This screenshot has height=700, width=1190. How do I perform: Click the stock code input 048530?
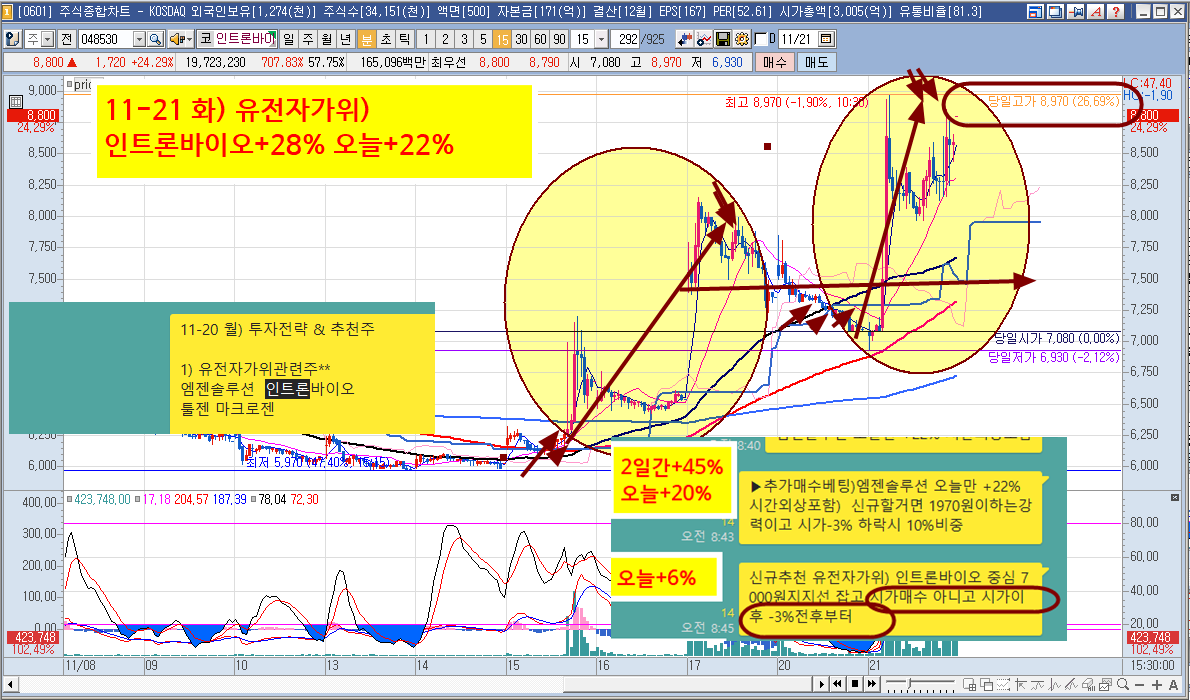[x=105, y=39]
